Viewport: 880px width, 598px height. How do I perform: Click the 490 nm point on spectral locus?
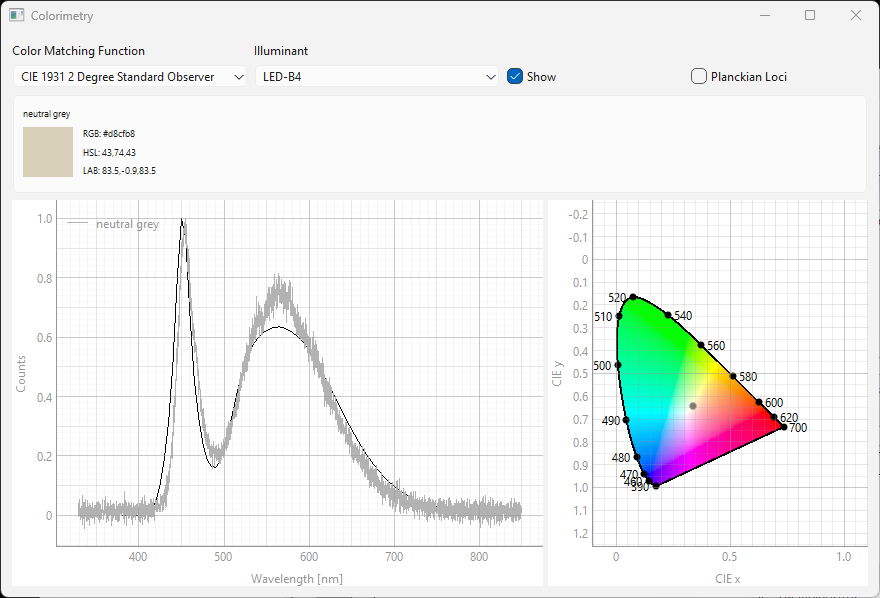(626, 420)
